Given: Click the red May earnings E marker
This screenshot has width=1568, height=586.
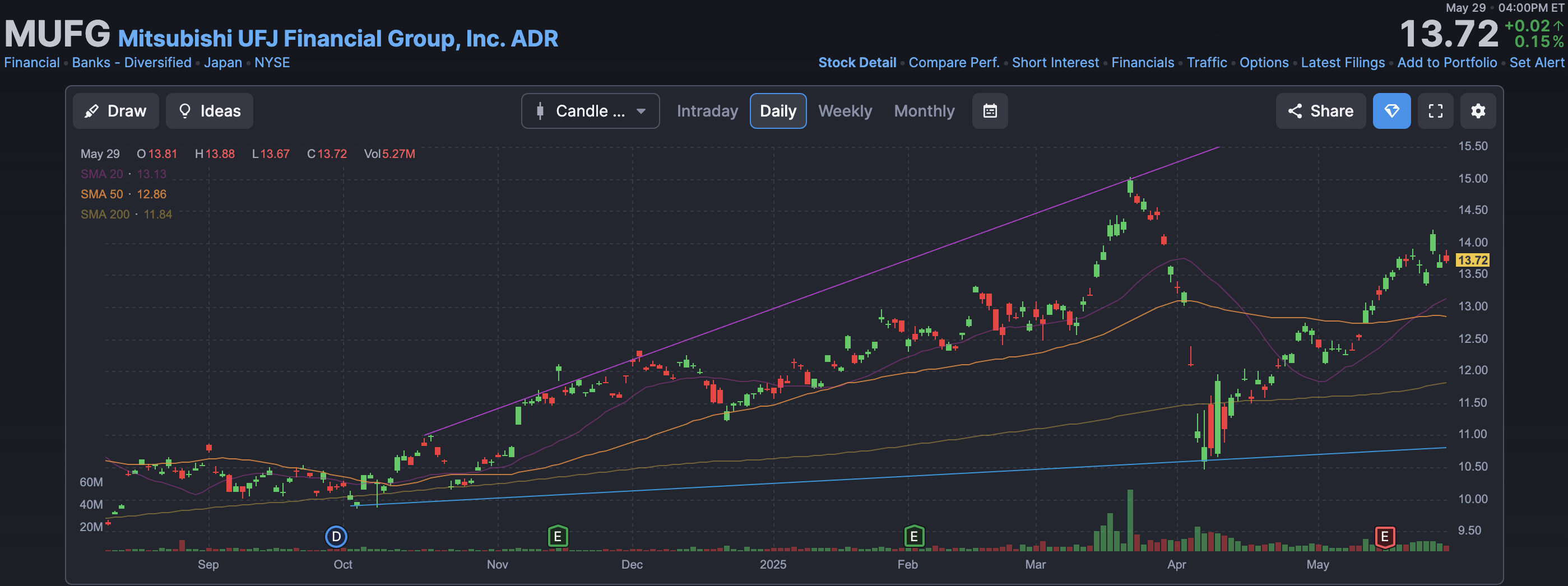Looking at the screenshot, I should coord(1385,536).
